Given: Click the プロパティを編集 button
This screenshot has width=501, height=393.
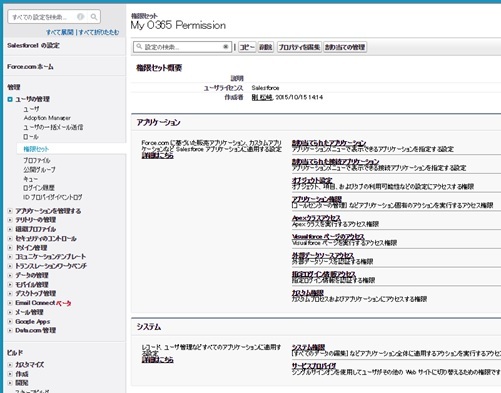Looking at the screenshot, I should (x=299, y=47).
